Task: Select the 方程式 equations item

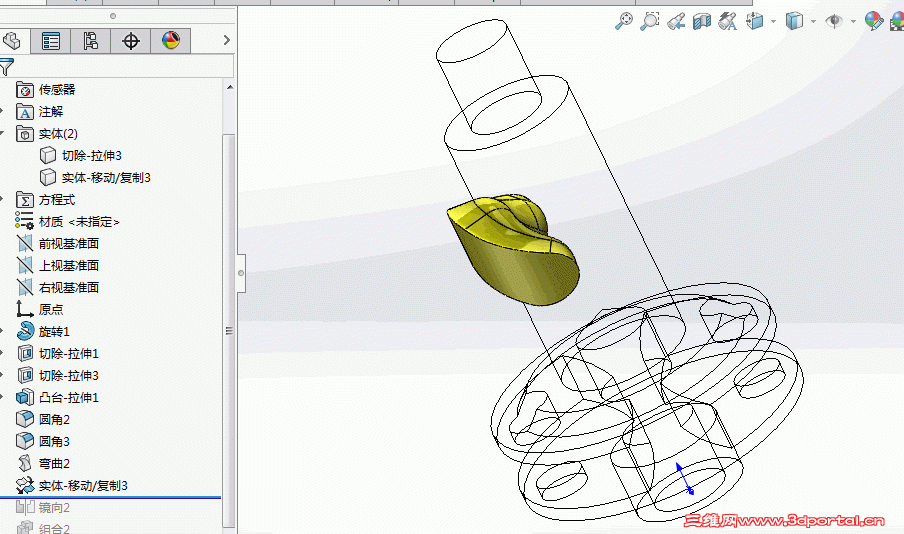Action: pos(46,200)
